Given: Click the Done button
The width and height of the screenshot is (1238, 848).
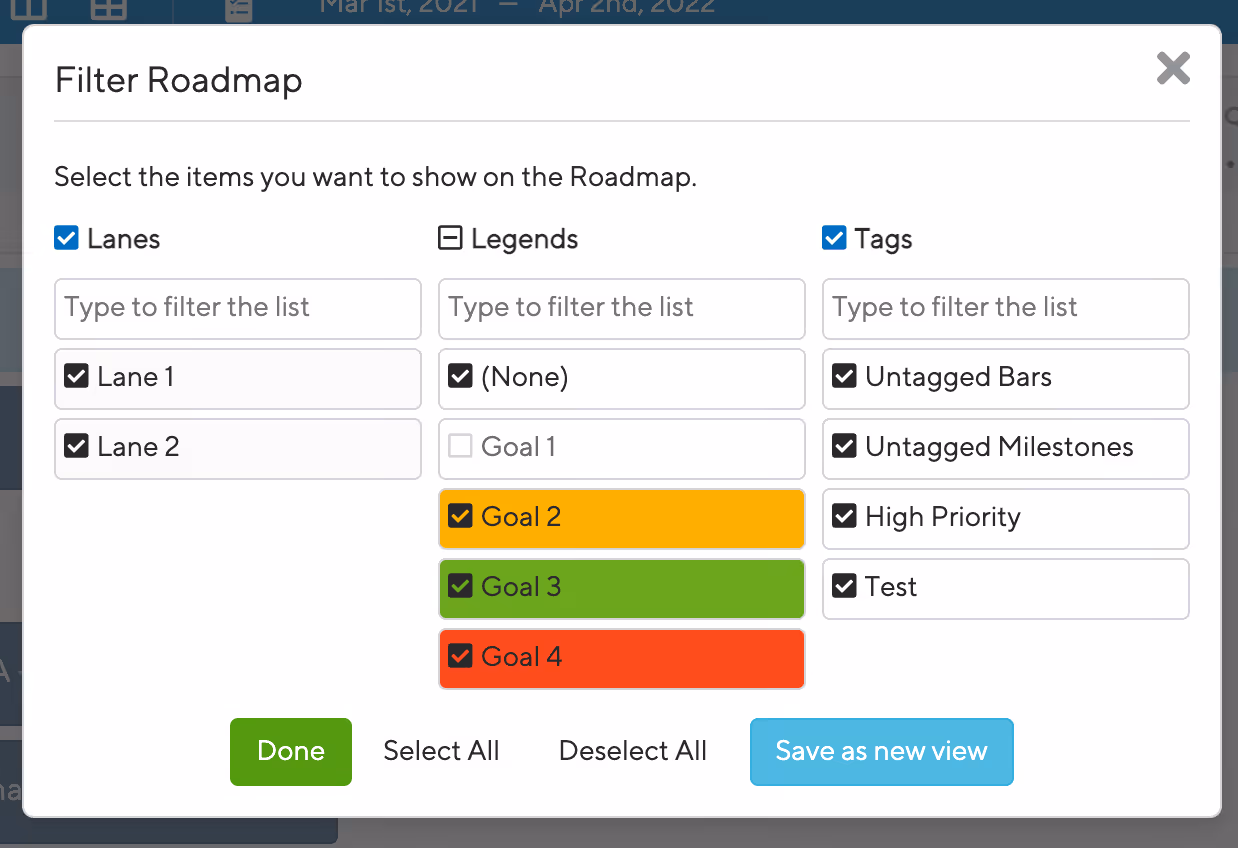Looking at the screenshot, I should [290, 751].
